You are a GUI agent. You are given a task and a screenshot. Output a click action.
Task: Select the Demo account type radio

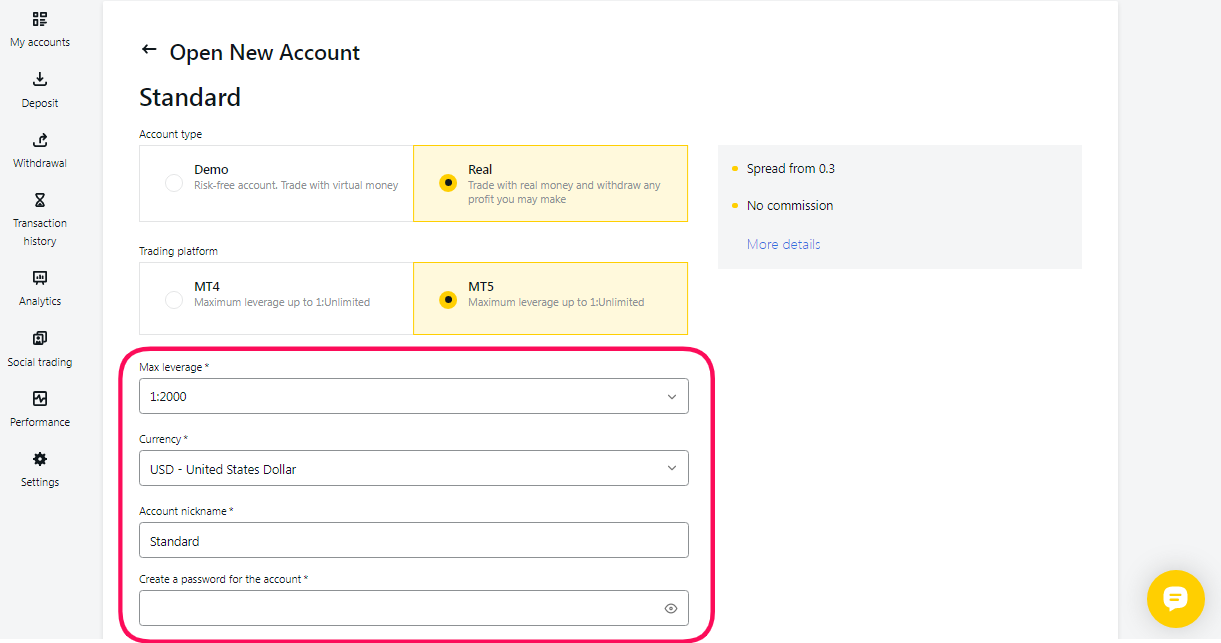click(x=174, y=183)
